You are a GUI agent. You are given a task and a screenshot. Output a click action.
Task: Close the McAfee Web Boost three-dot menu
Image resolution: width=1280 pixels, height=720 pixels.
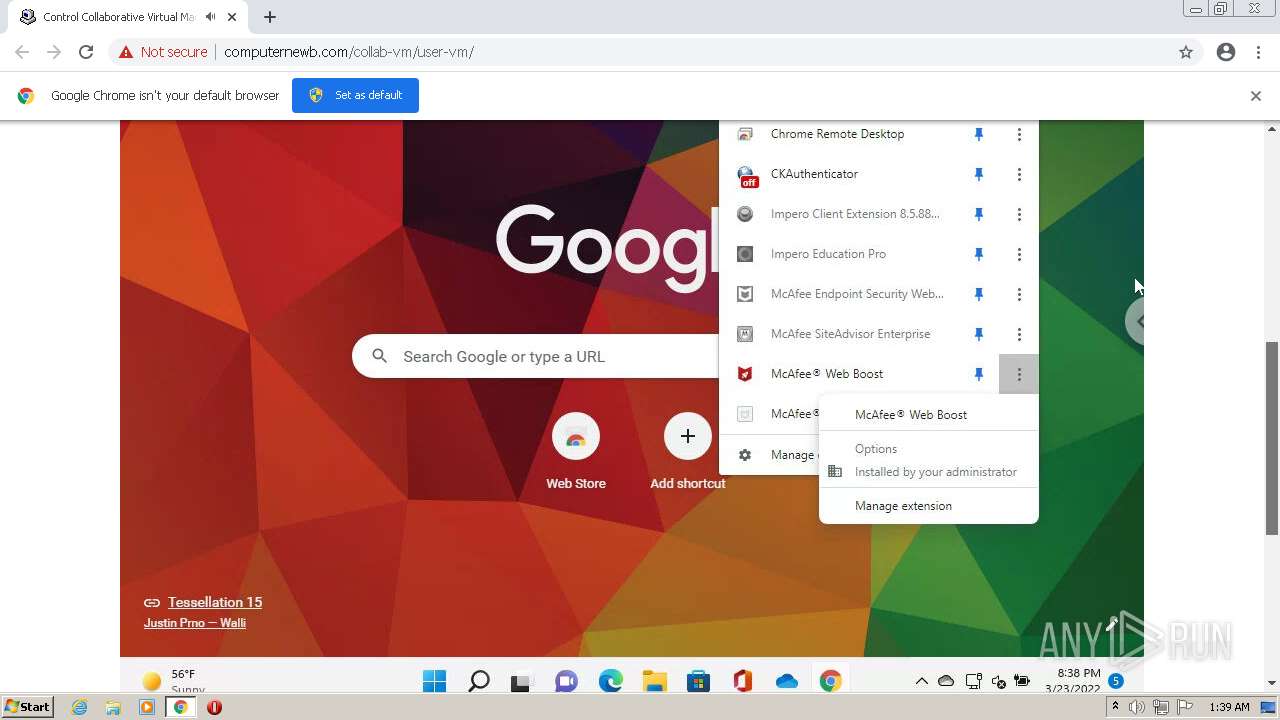click(x=1019, y=374)
